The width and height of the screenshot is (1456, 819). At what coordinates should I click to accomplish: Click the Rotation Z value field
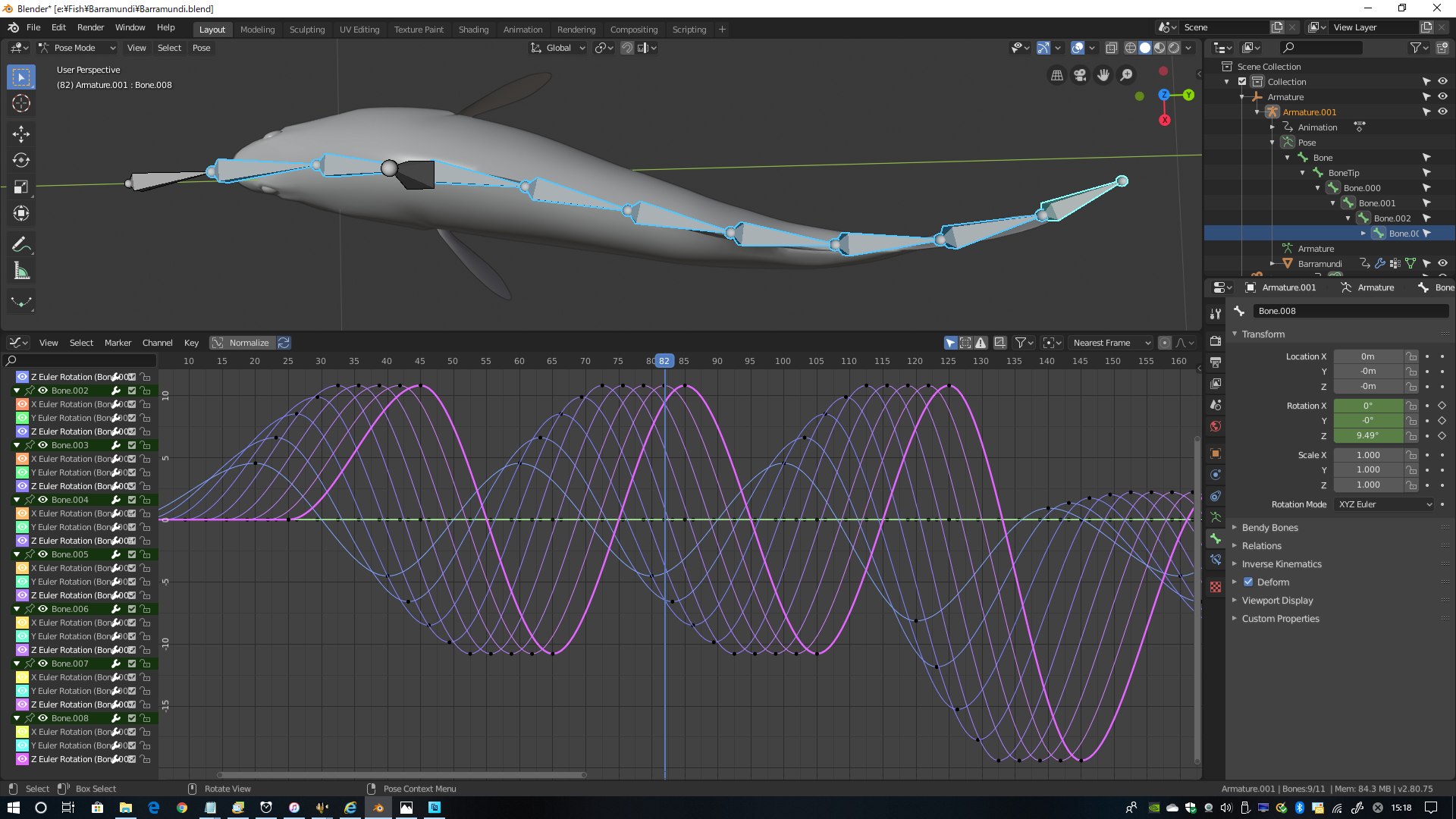[1367, 435]
